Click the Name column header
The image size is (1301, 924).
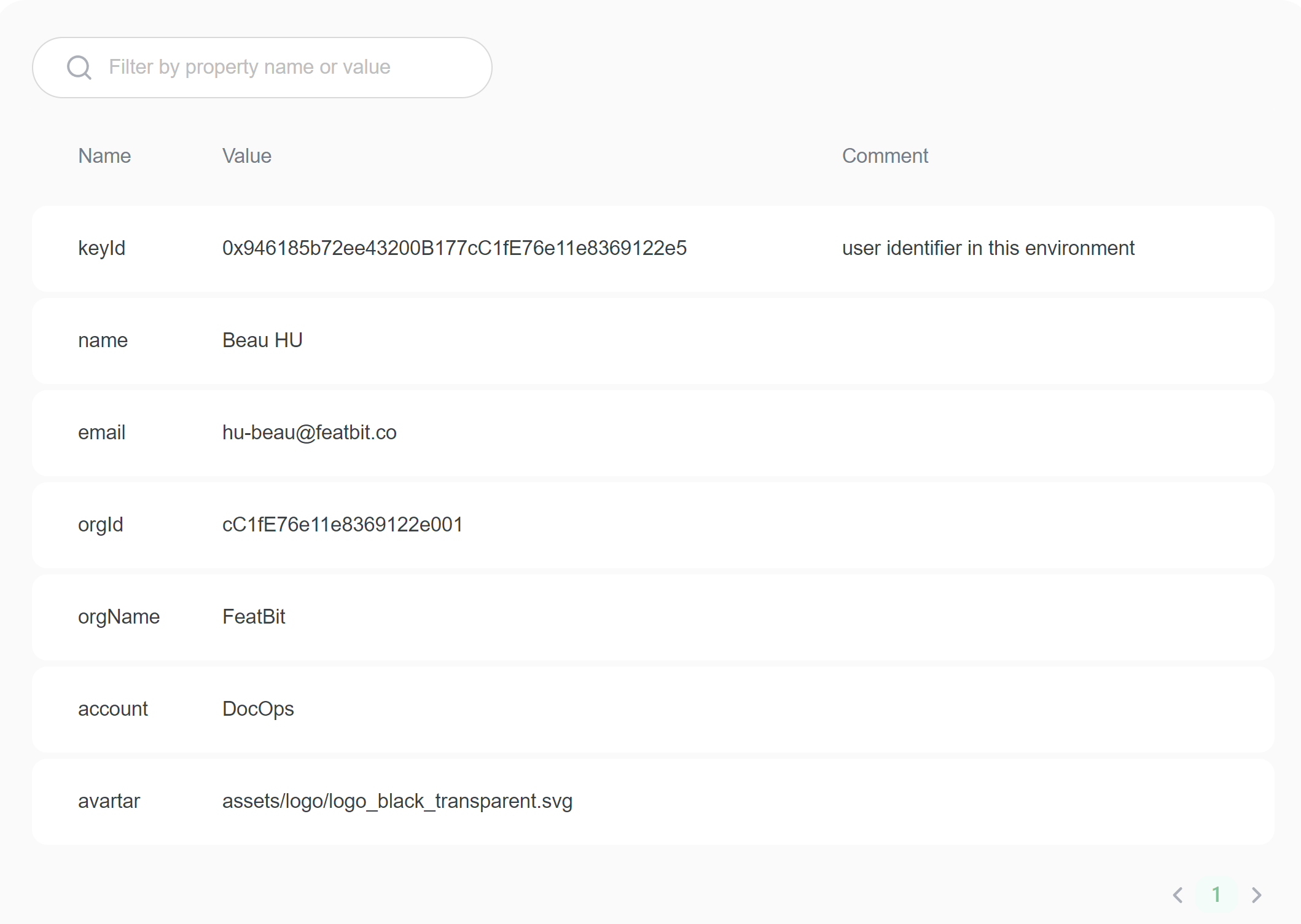coord(104,156)
